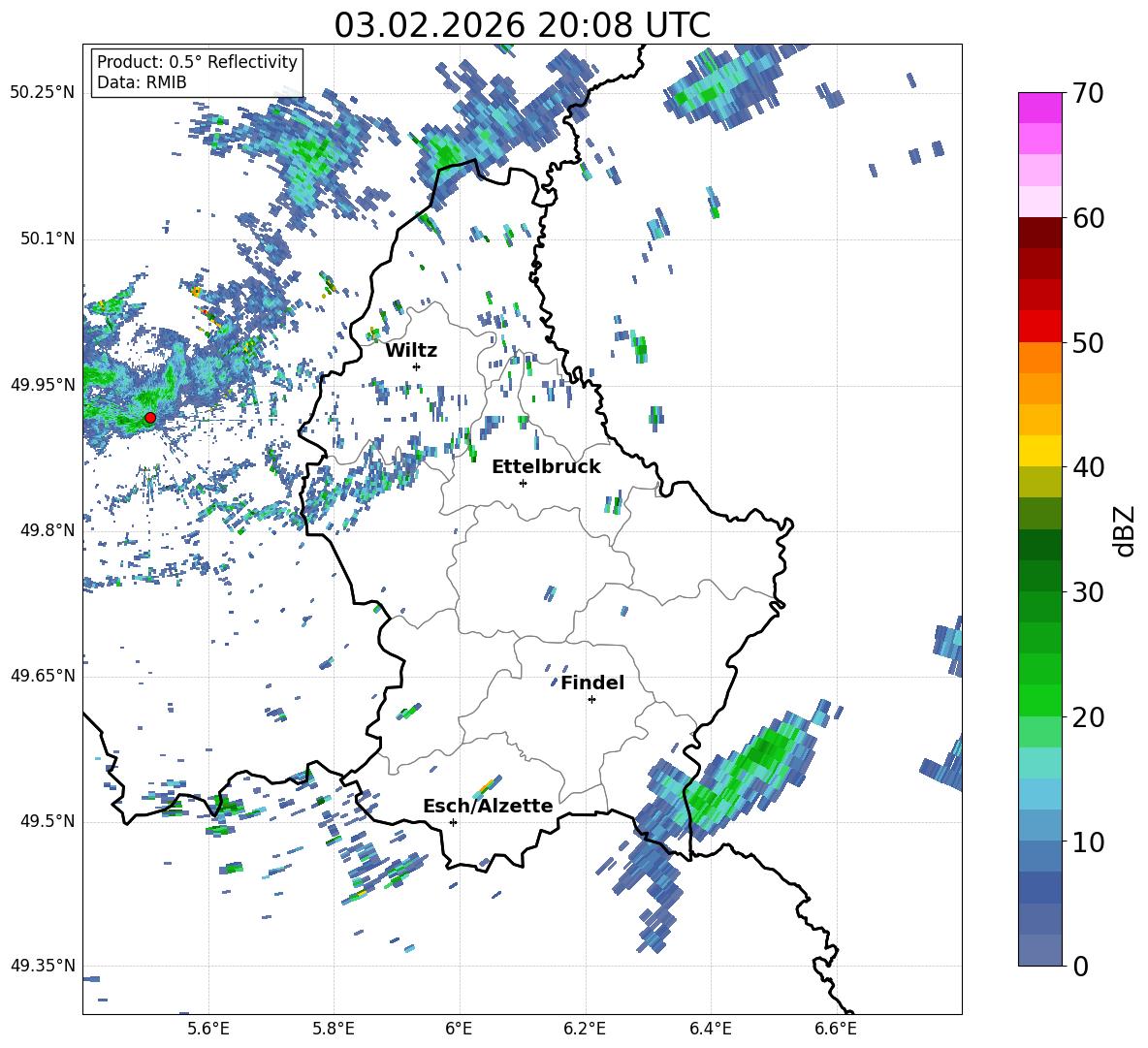Click the 49.65°N latitude label

[43, 677]
